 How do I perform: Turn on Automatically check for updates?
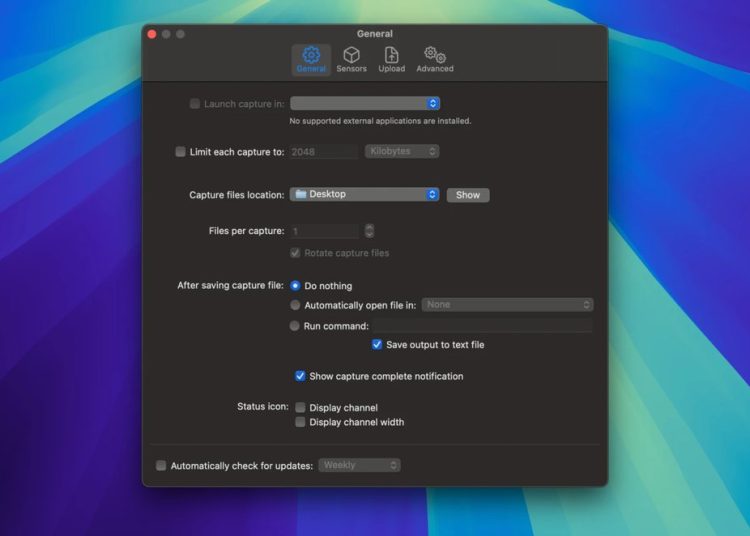point(161,466)
